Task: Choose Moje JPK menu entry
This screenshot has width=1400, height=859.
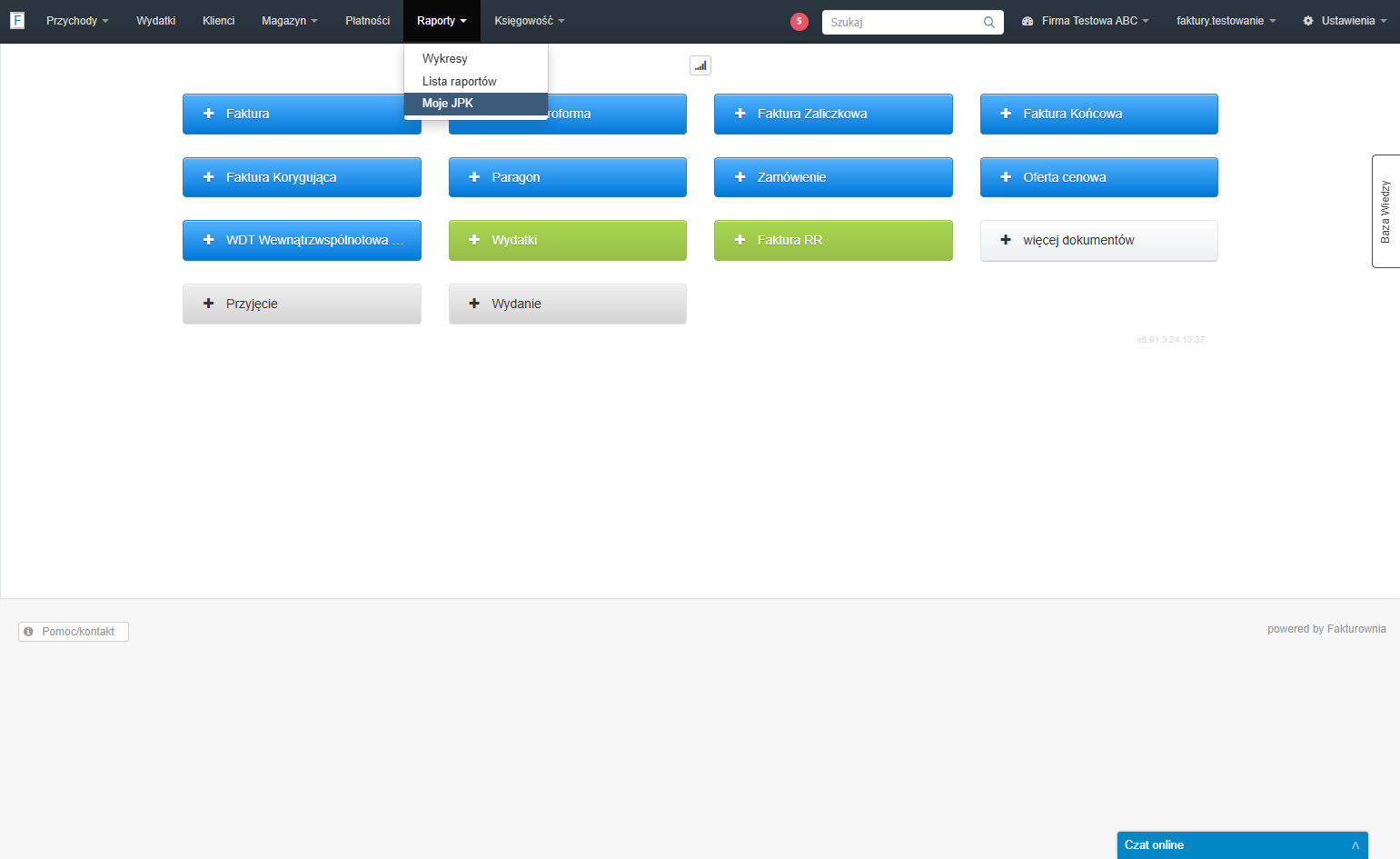Action: tap(476, 104)
